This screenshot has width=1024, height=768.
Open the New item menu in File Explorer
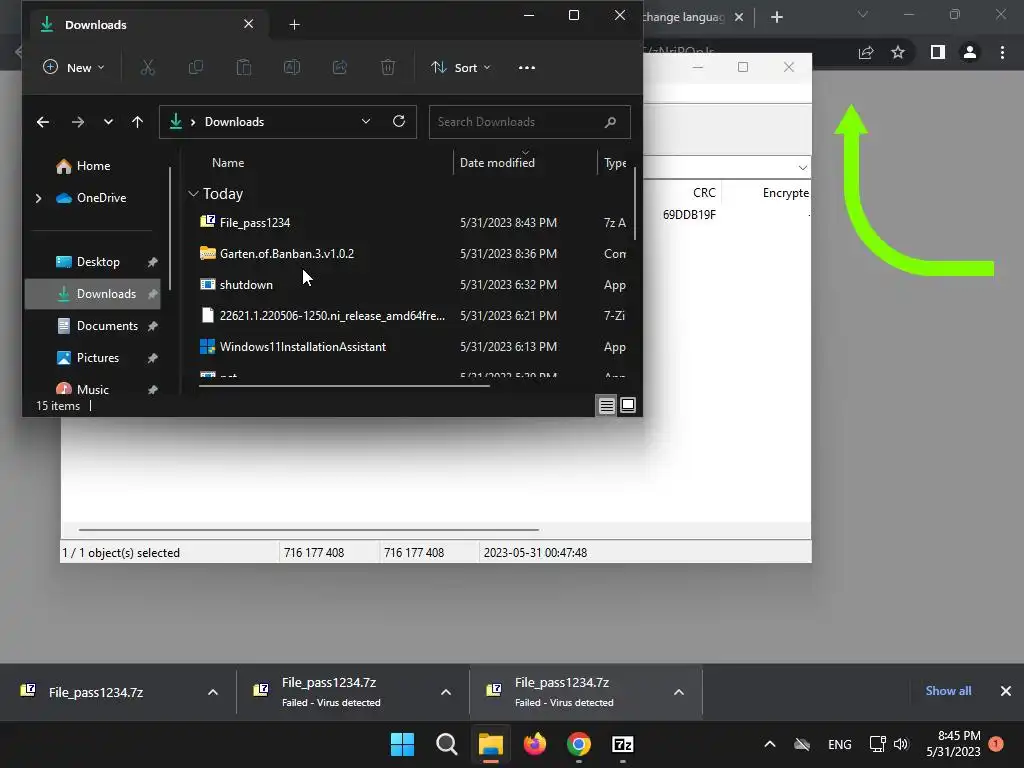click(73, 67)
